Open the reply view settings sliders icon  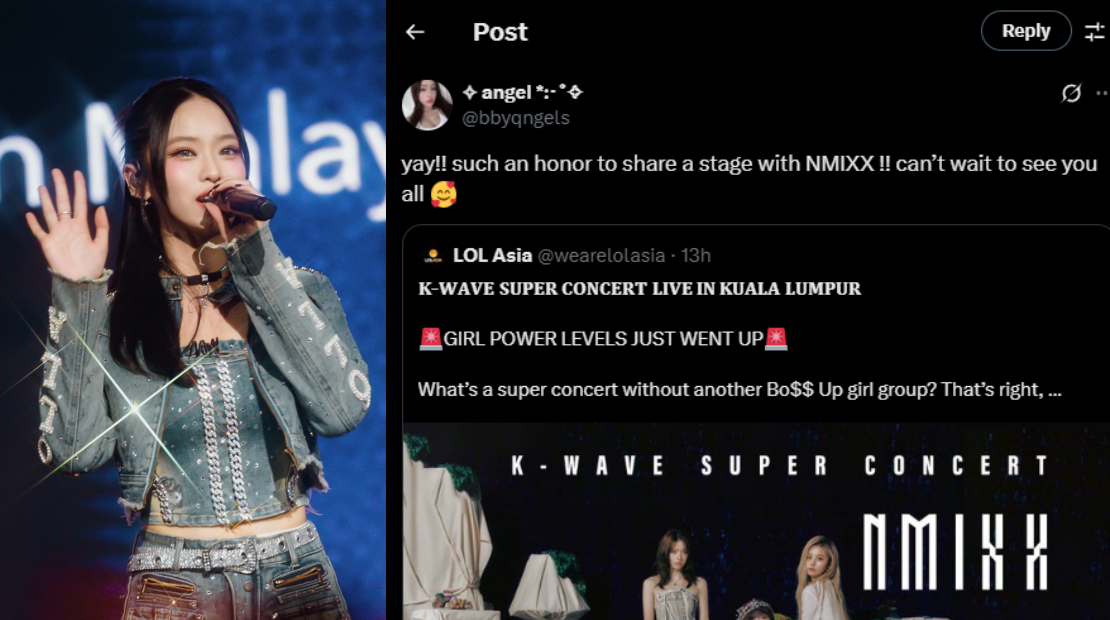click(x=1094, y=32)
